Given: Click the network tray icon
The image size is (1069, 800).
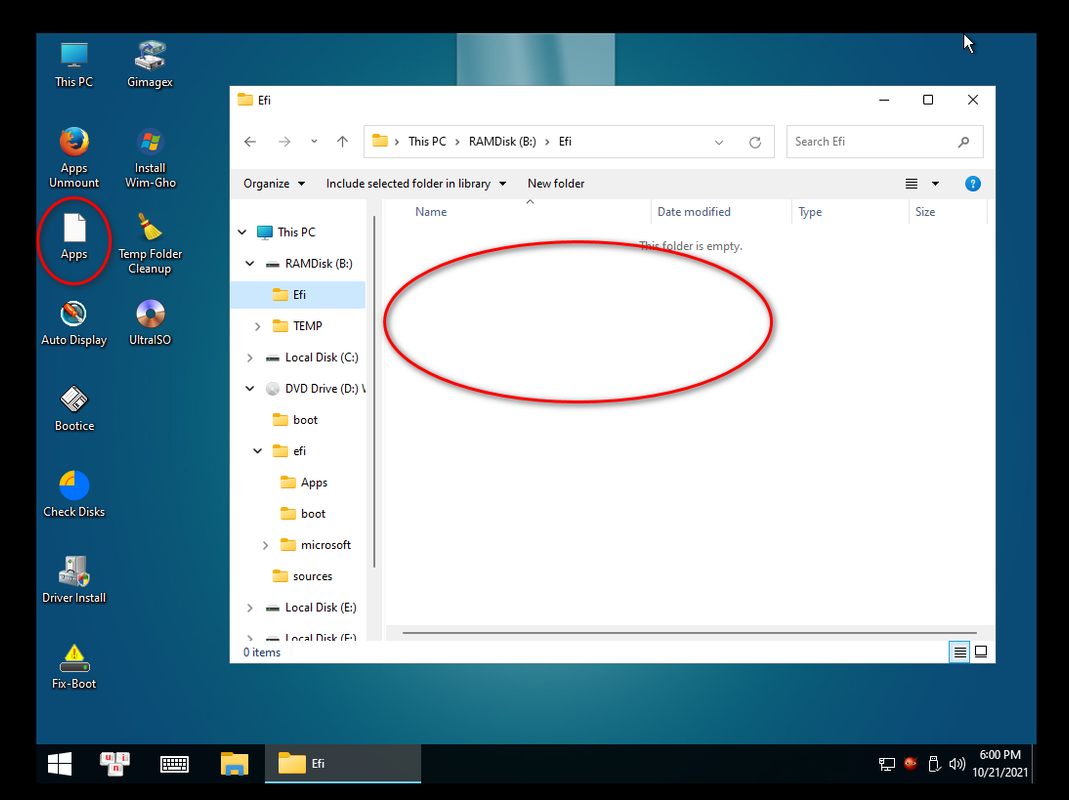Looking at the screenshot, I should click(x=886, y=764).
